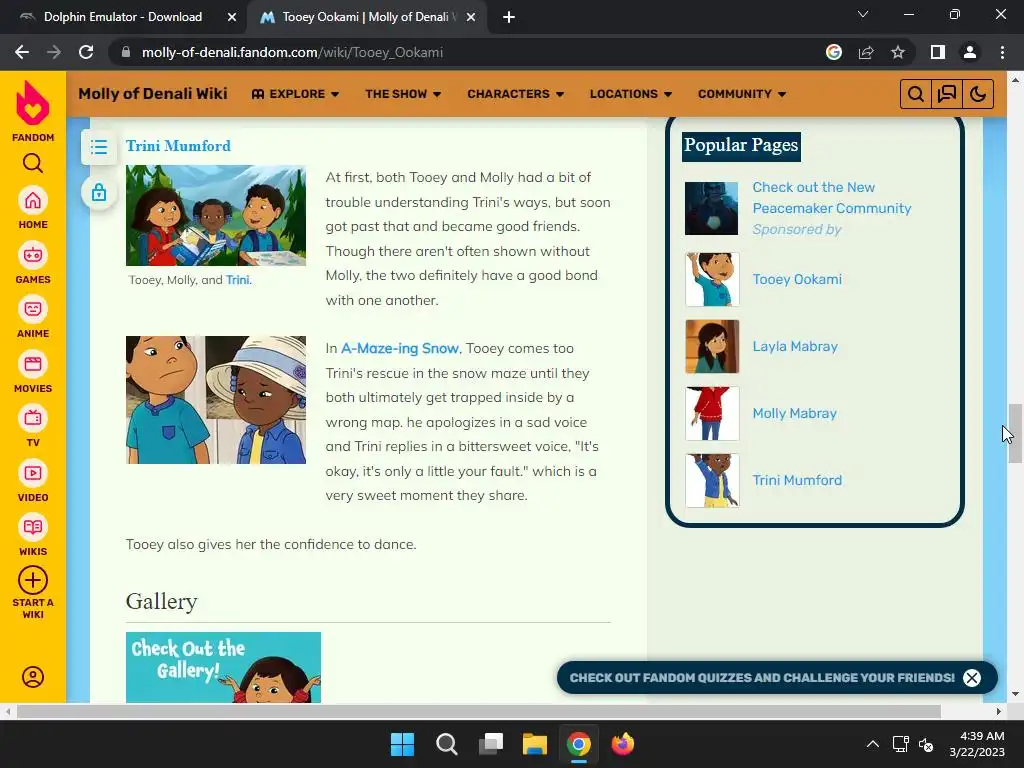The width and height of the screenshot is (1024, 768).
Task: Reload the page
Action: point(86,52)
